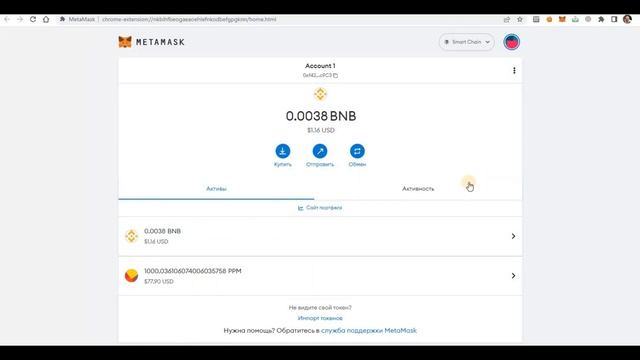This screenshot has width=640, height=360.
Task: Click the orange round extension icon
Action: (549, 19)
